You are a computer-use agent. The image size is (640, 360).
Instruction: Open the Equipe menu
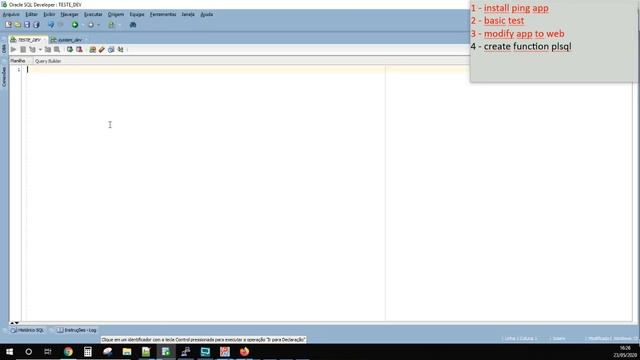point(137,14)
